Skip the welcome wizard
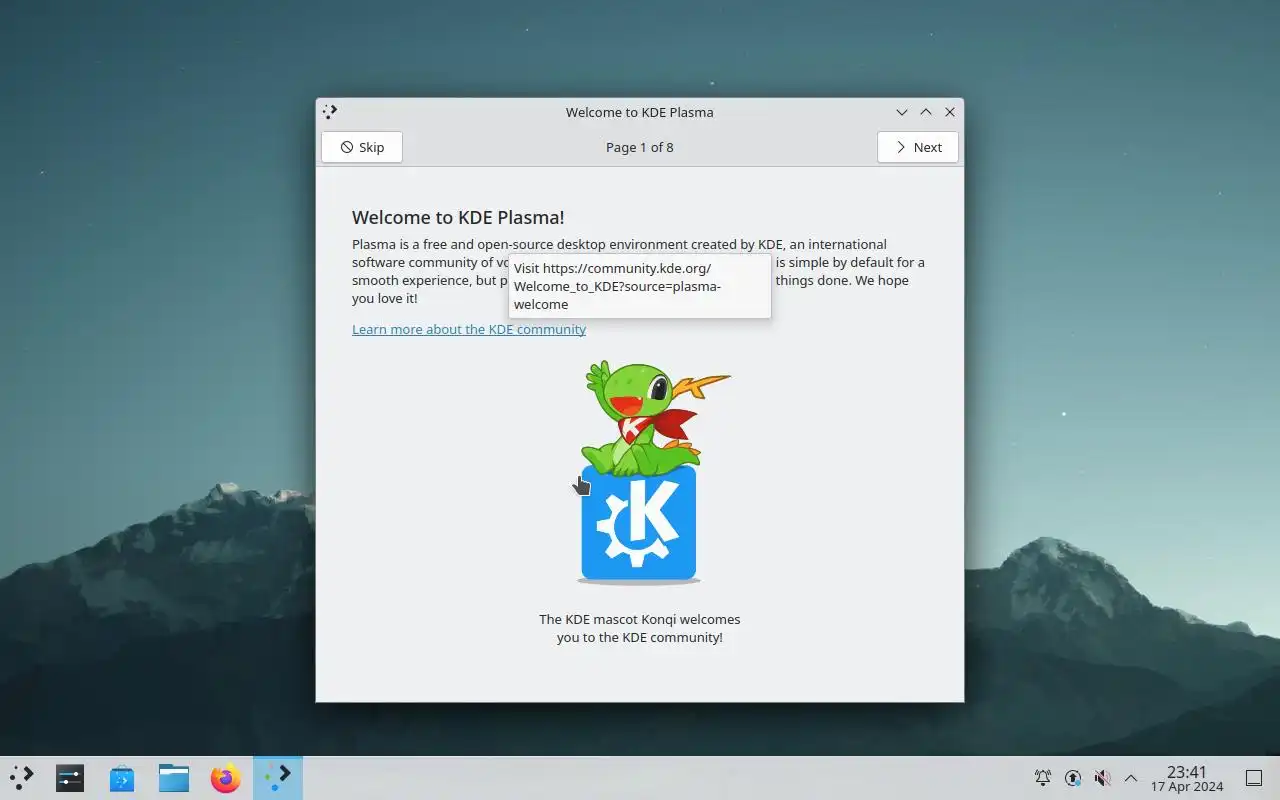 click(x=361, y=147)
